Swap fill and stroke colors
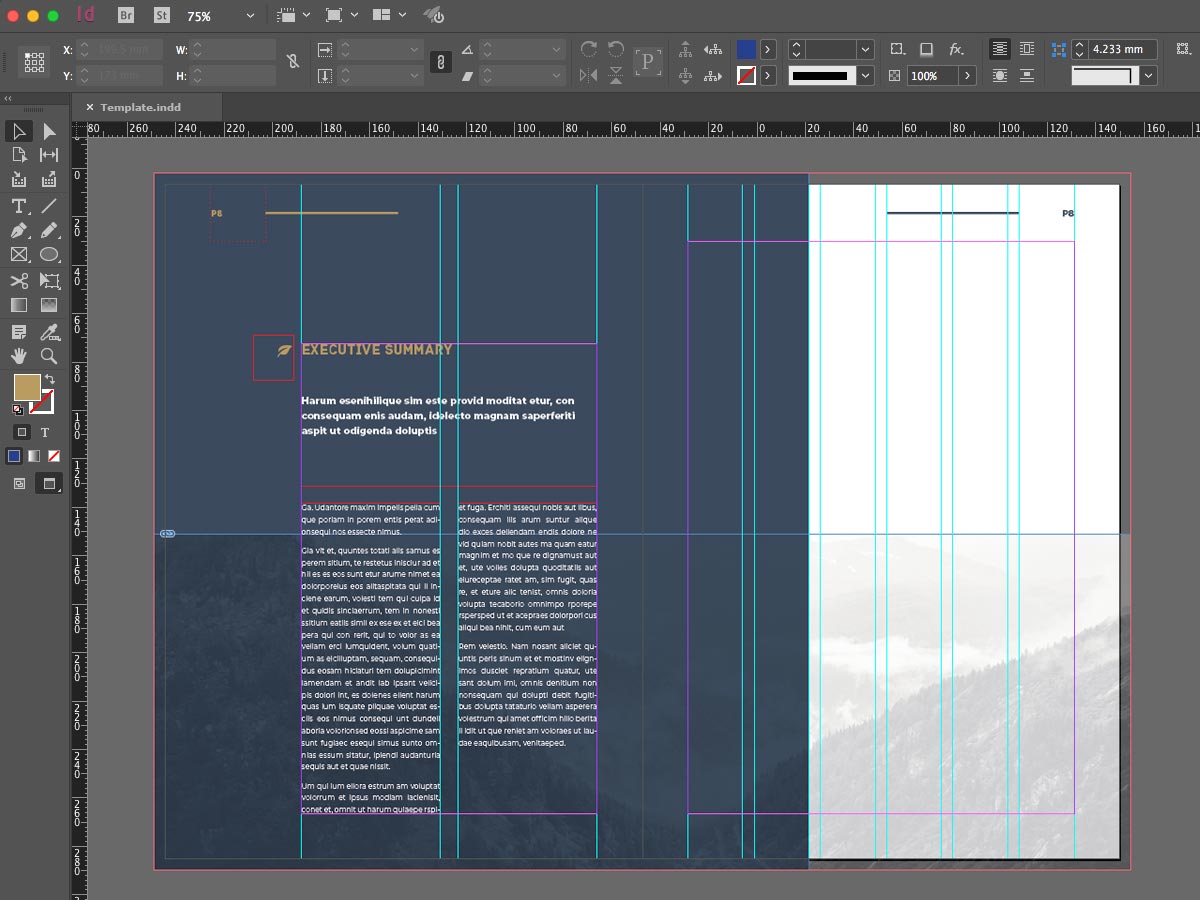 pyautogui.click(x=50, y=380)
